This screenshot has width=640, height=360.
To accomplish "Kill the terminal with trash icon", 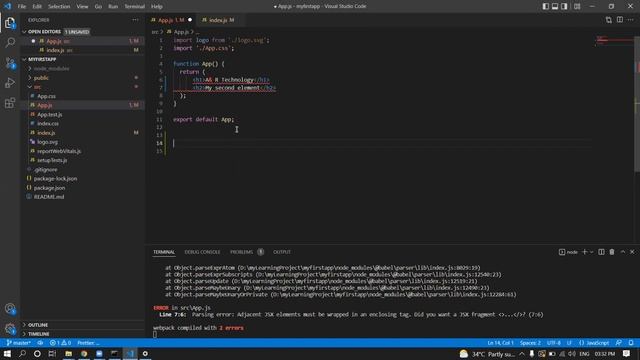I will 612,252.
